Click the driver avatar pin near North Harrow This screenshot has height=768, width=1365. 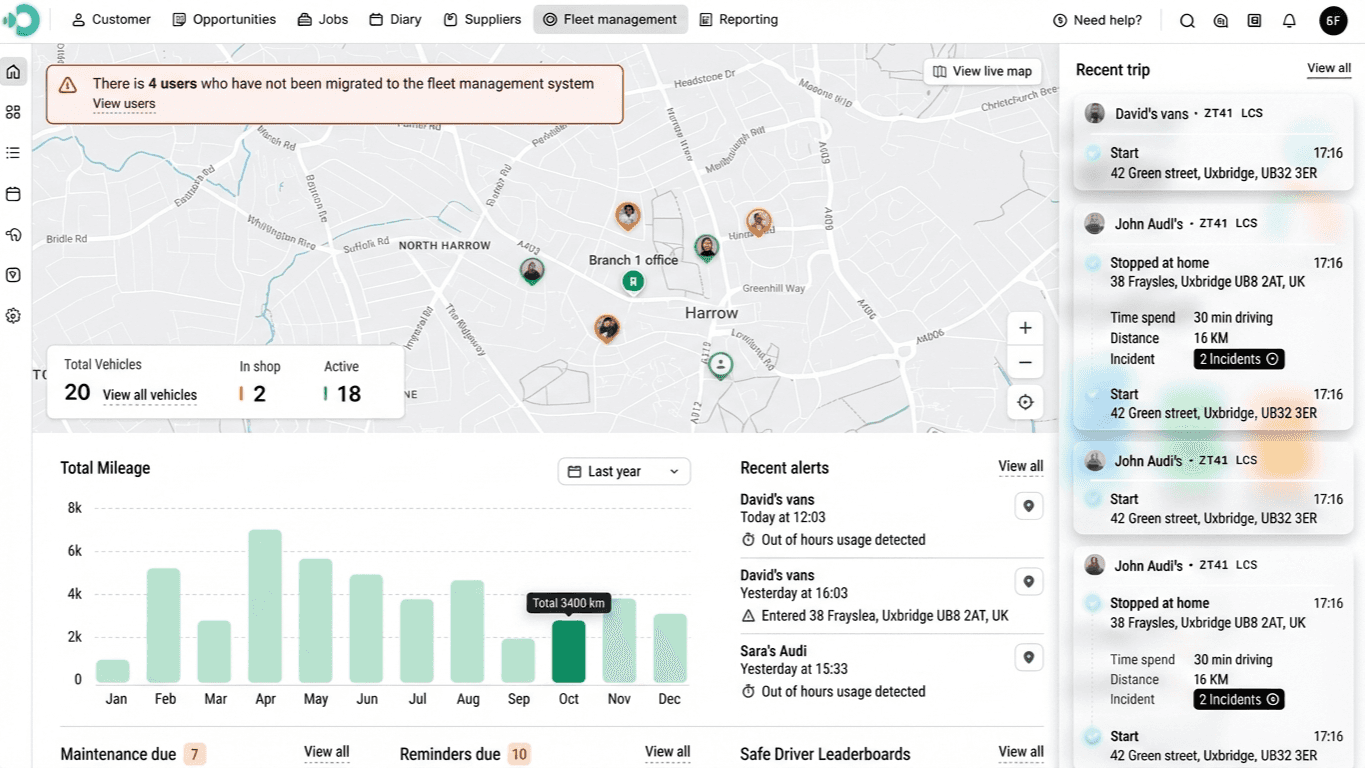532,271
